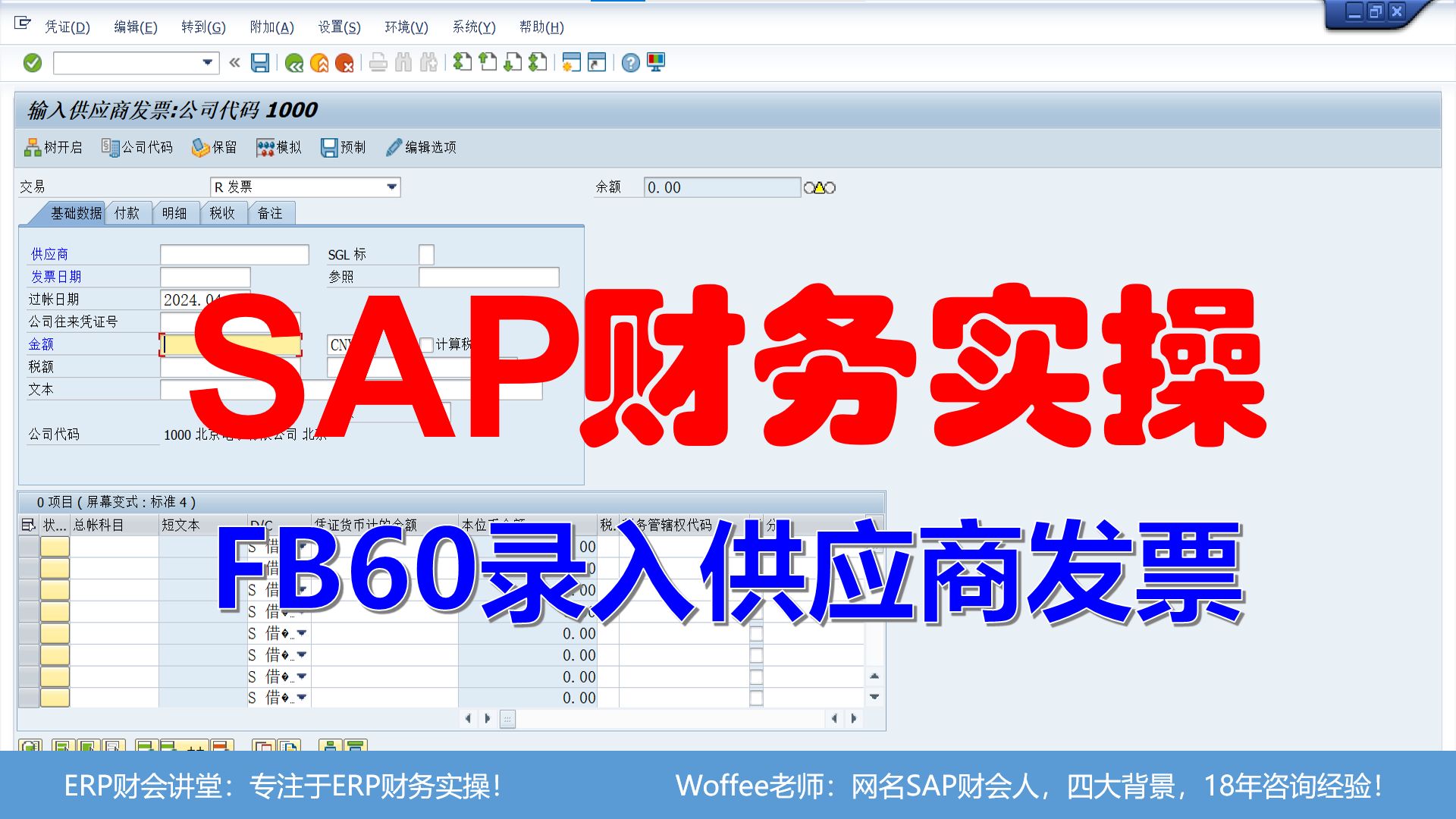Image resolution: width=1456 pixels, height=819 pixels.
Task: Click the horizontal scrollbar handle under table
Action: 508,718
